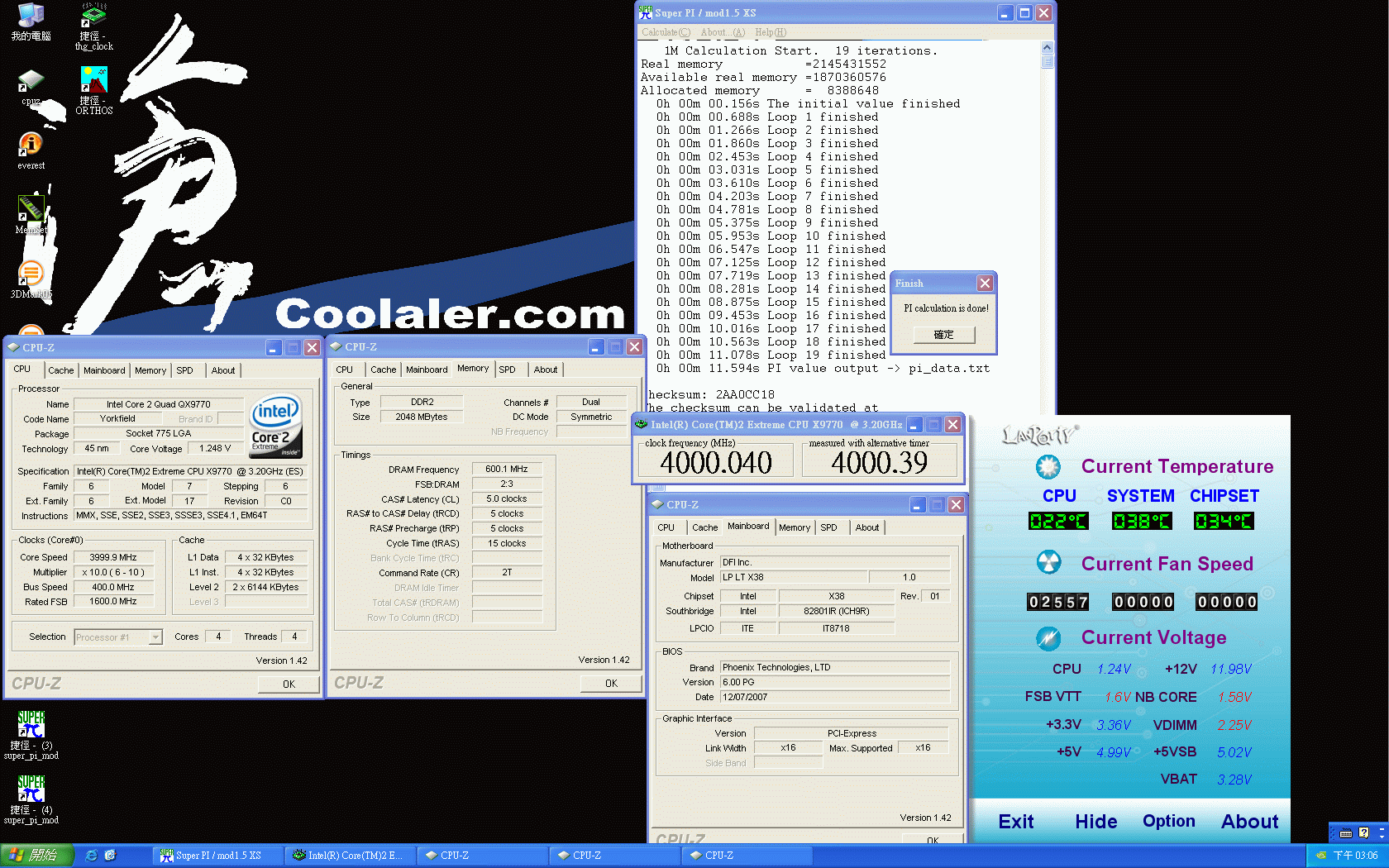Open the My Computer desktop icon
This screenshot has height=868, width=1389.
(31, 22)
